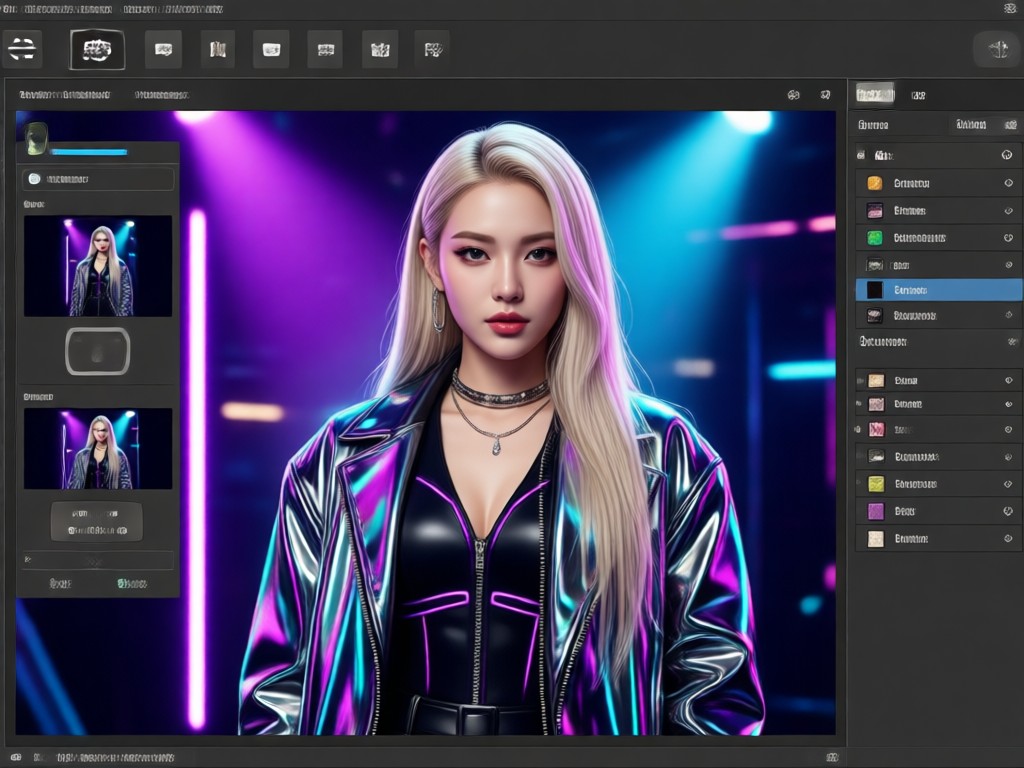
Task: Click the second title bar text group
Action: click(x=173, y=9)
